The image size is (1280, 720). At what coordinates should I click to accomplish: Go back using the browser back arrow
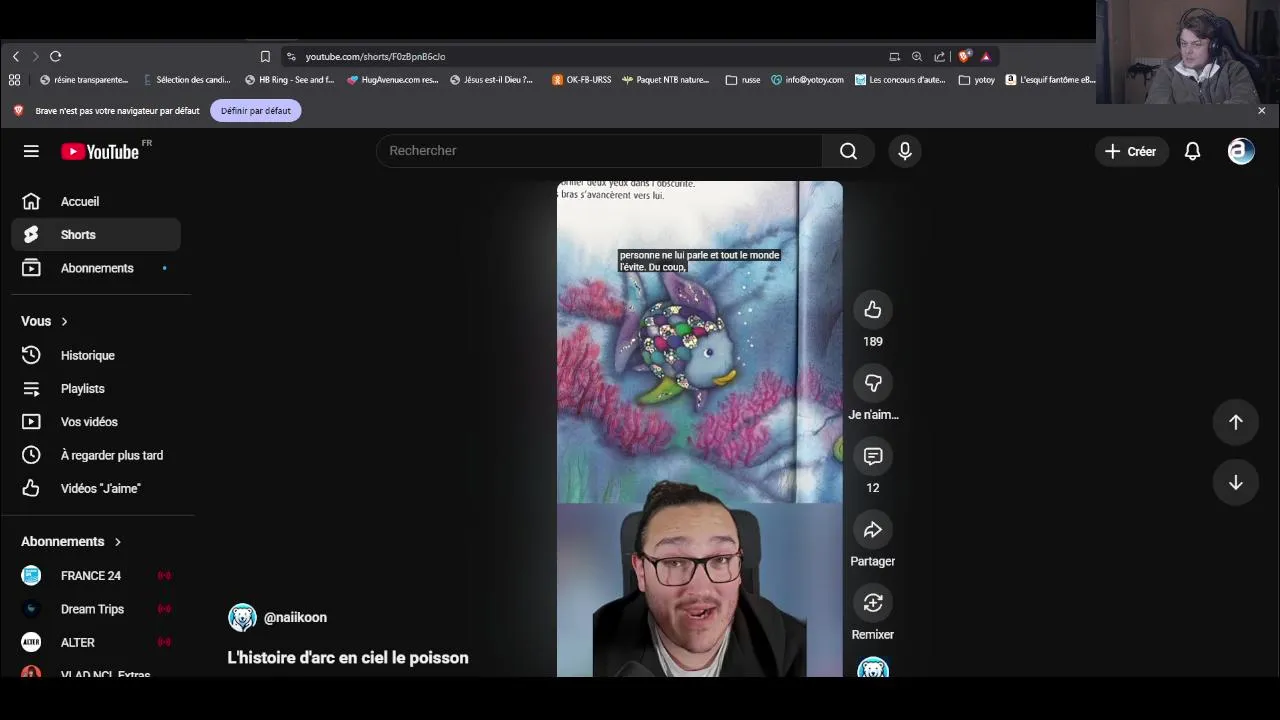click(x=15, y=57)
